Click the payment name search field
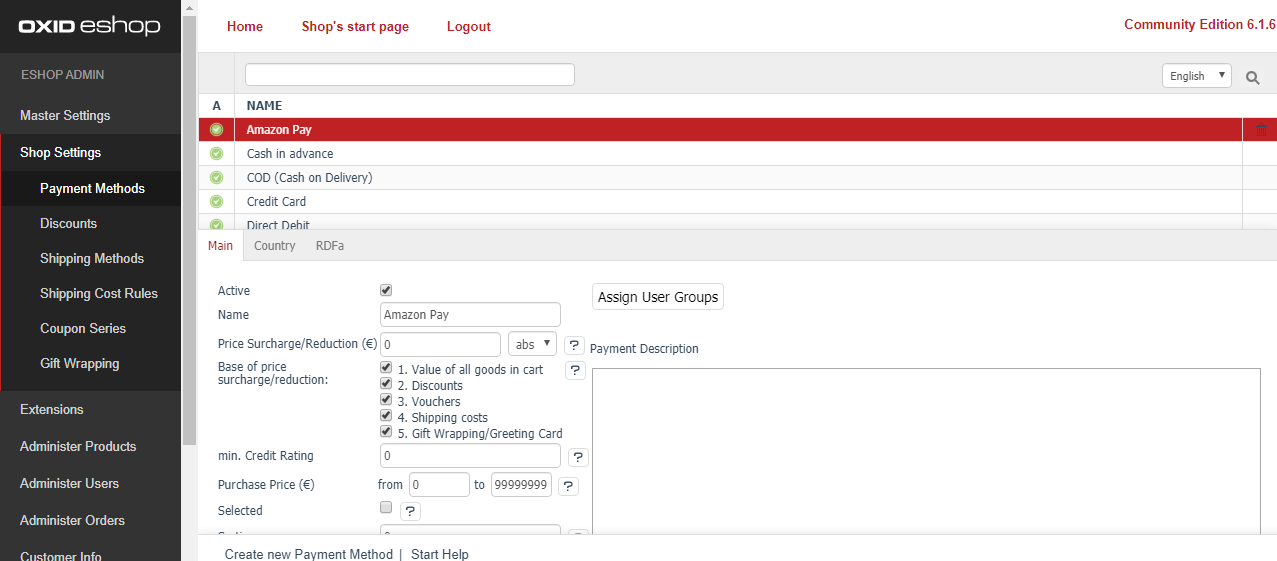Image resolution: width=1277 pixels, height=561 pixels. pos(409,75)
